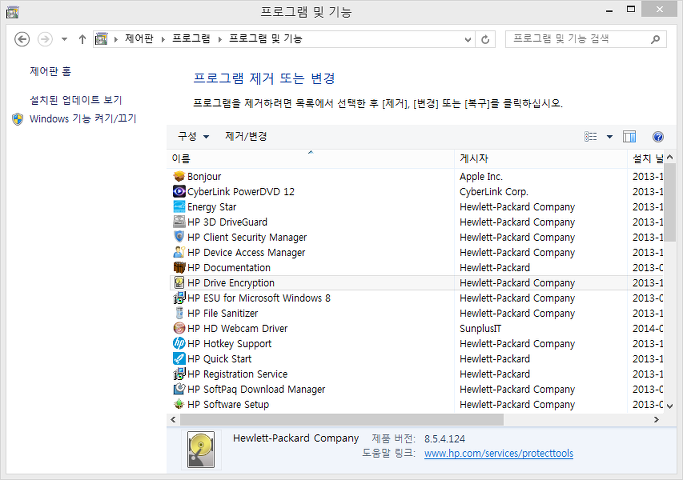Select the HP Quick Start name
Viewport: 683px width, 480px height.
(x=220, y=359)
